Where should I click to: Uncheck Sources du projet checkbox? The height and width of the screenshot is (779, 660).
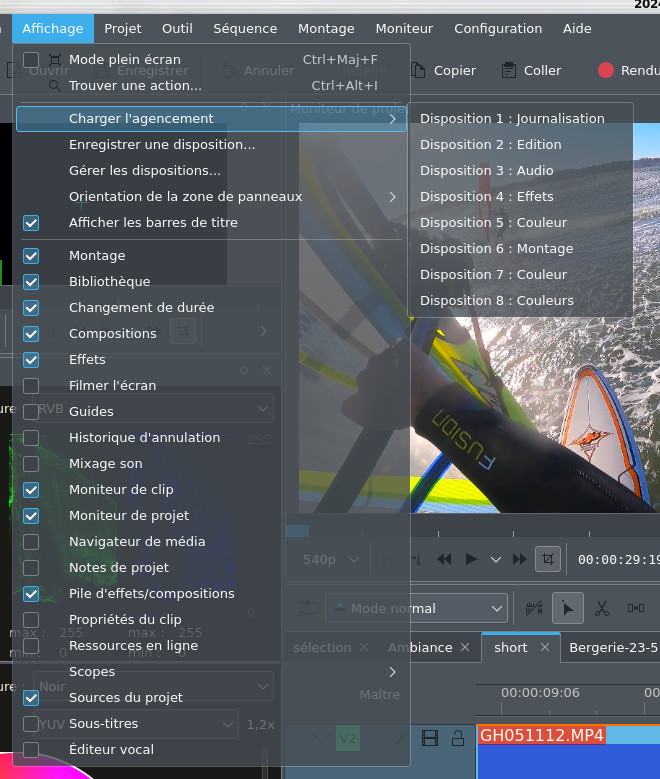31,698
